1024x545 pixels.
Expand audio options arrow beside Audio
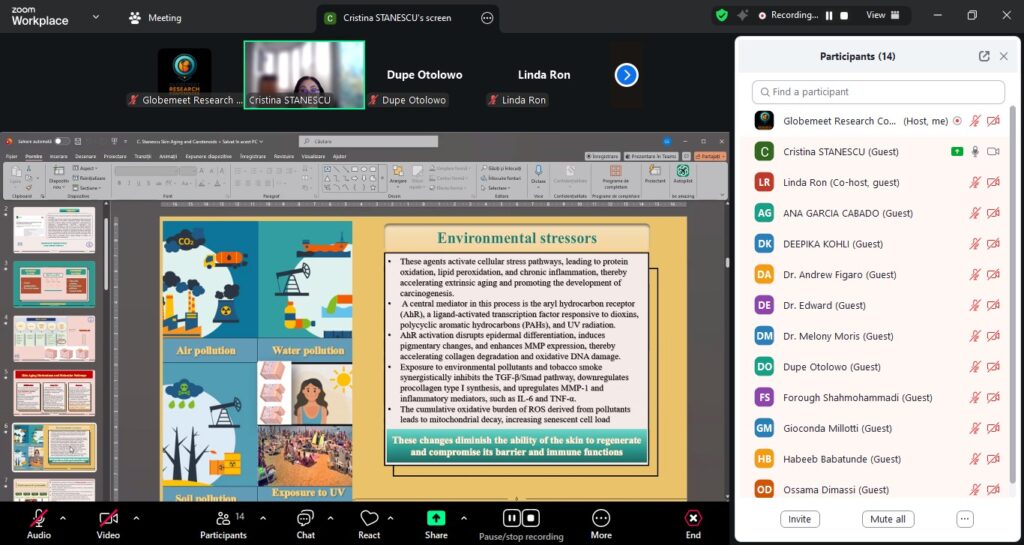coord(63,518)
